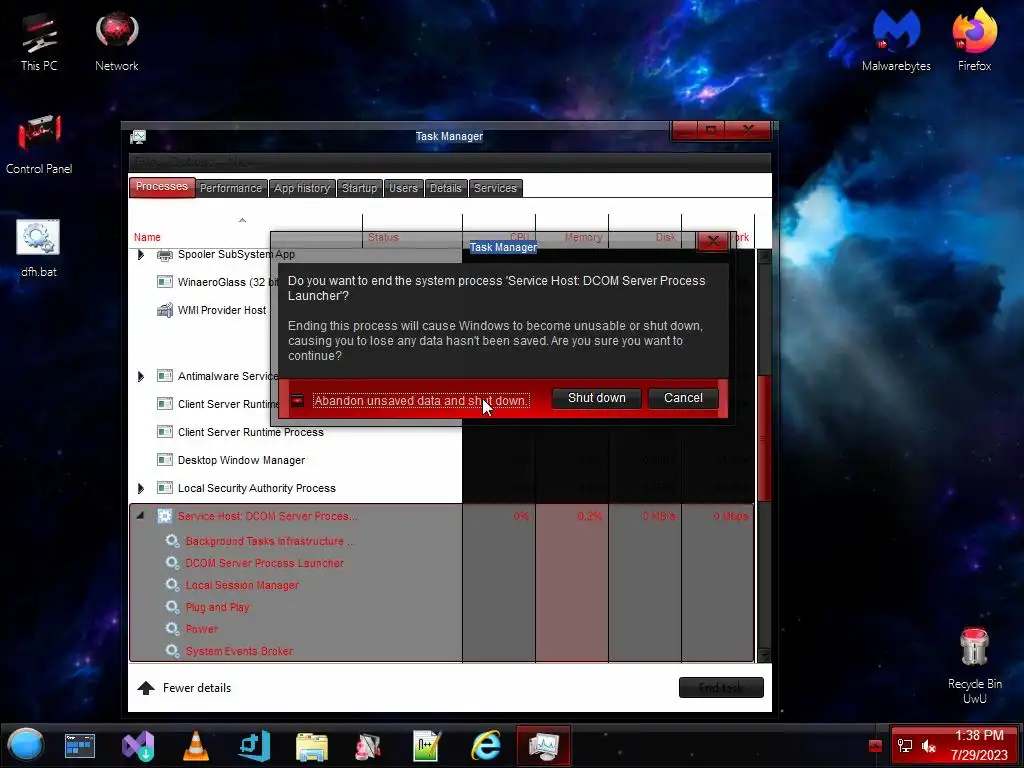This screenshot has width=1024, height=768.
Task: Click the Desktop Window Manager icon
Action: point(165,460)
